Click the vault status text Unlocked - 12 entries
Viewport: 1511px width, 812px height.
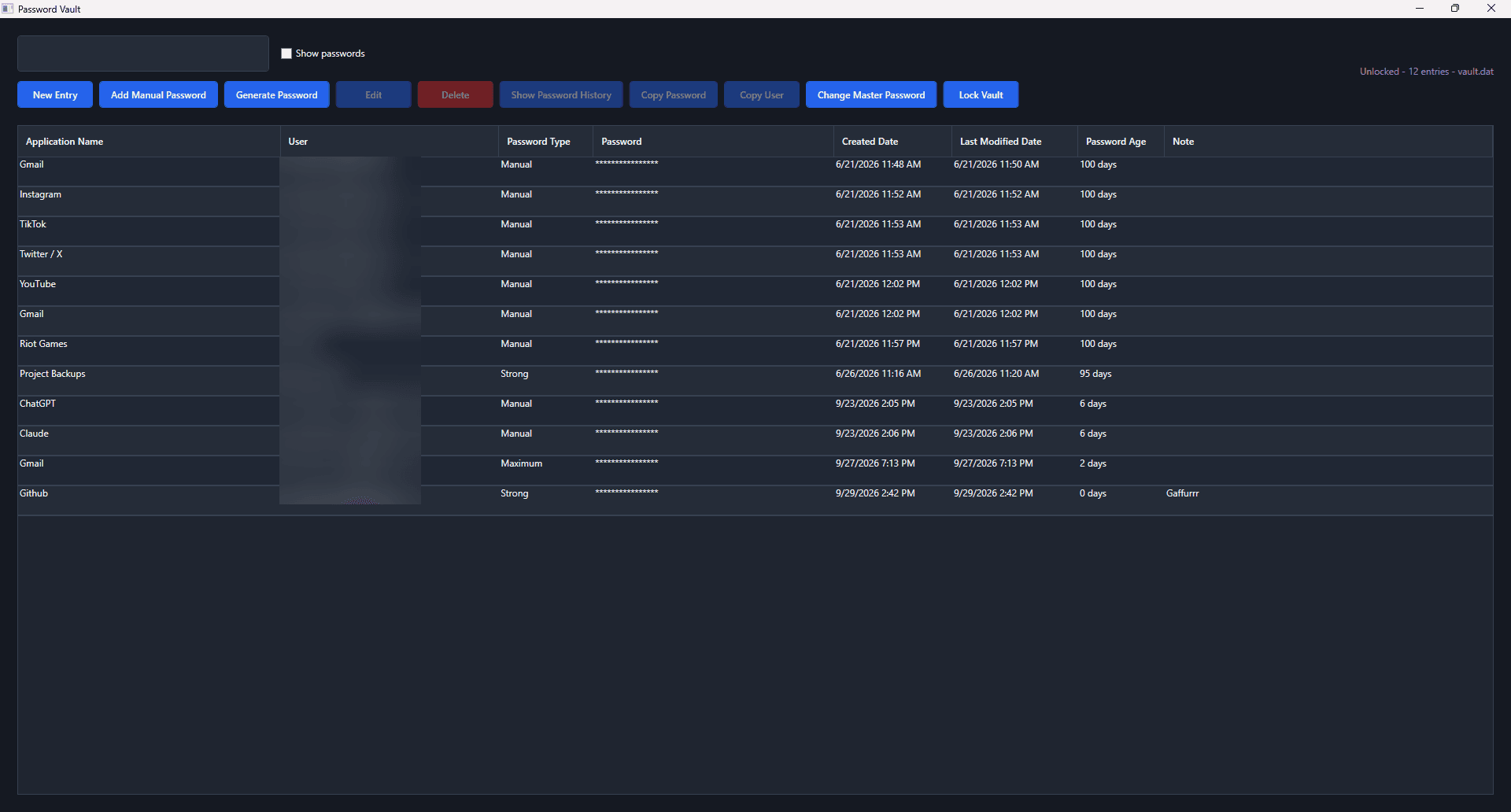(x=1427, y=72)
